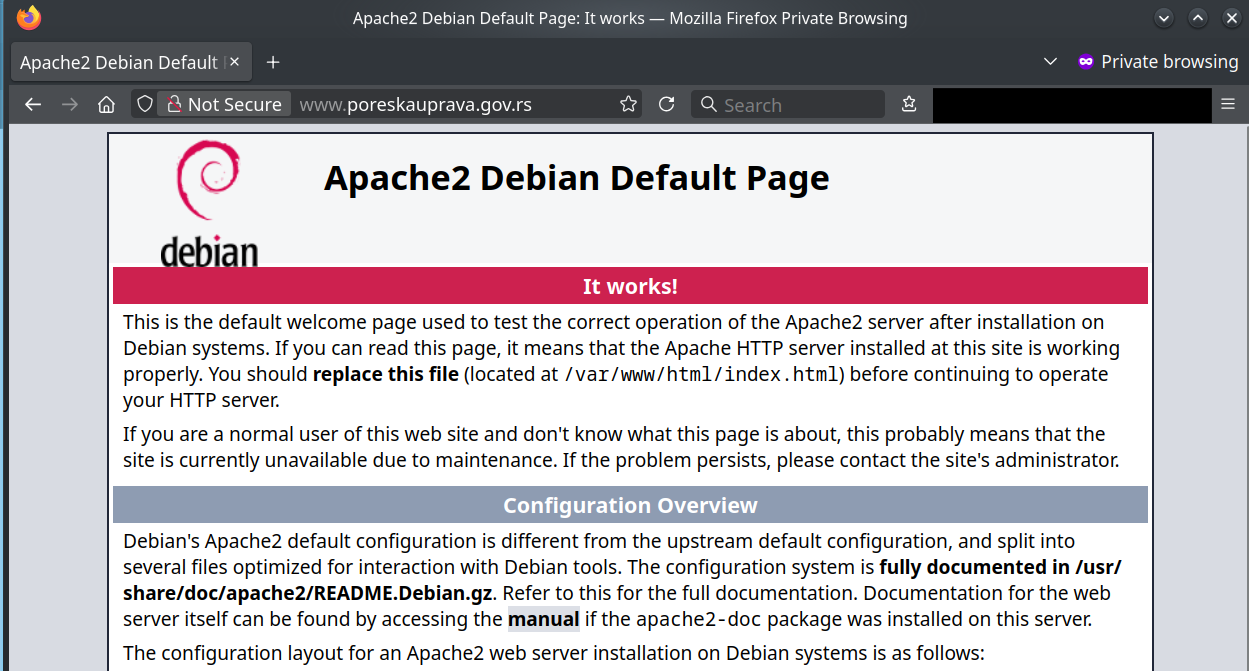The image size is (1249, 671).
Task: List all open tabs
Action: tap(1050, 62)
